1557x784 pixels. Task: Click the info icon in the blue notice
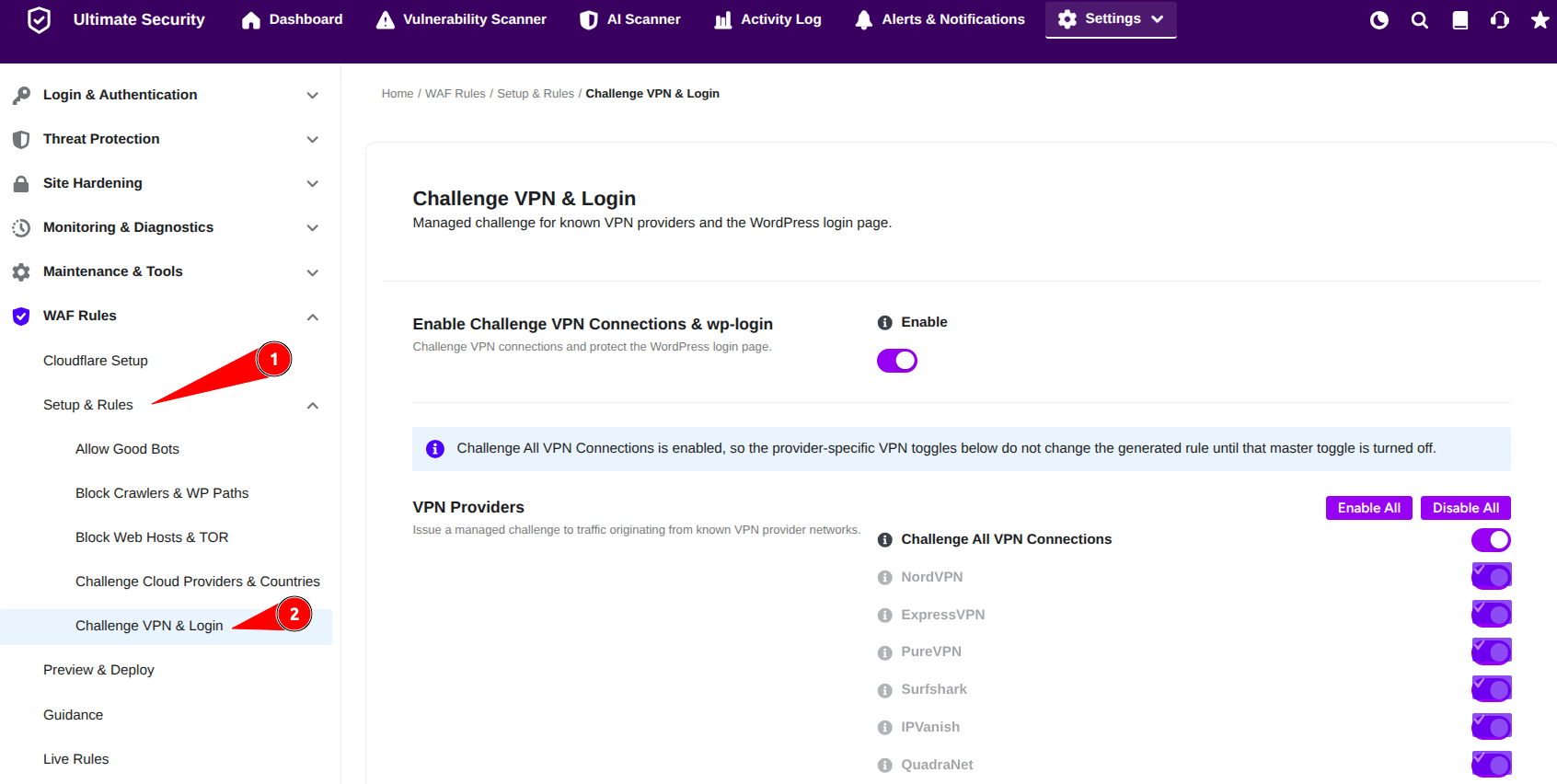pos(435,449)
